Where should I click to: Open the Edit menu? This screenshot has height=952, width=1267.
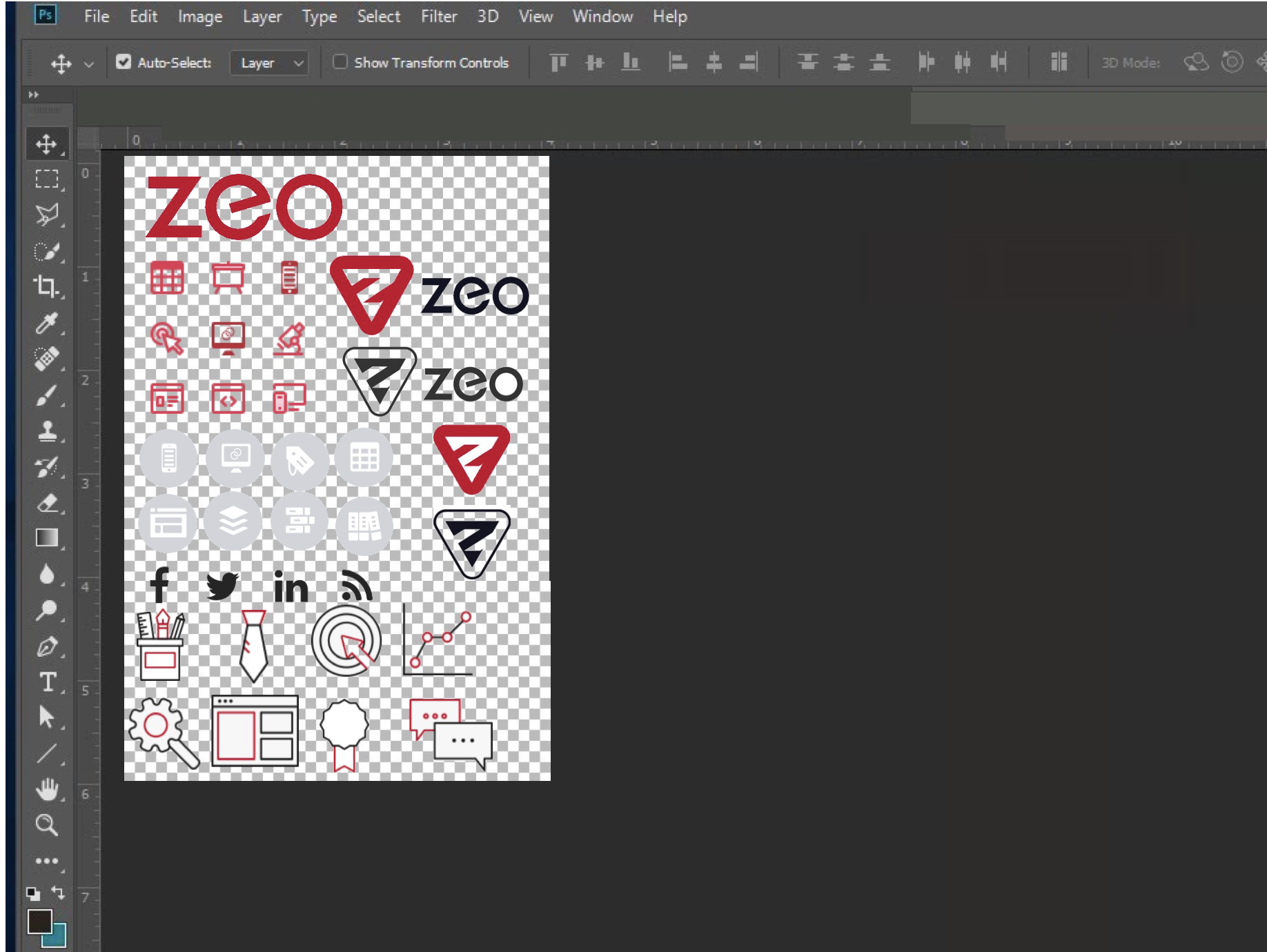pos(144,16)
